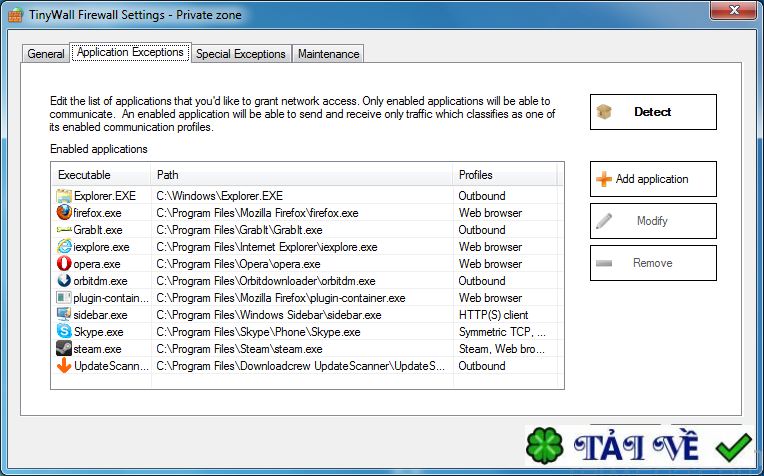Viewport: 764px width, 476px height.
Task: Click the Orbitdownloader\orbitdm.exe path
Action: tap(266, 281)
